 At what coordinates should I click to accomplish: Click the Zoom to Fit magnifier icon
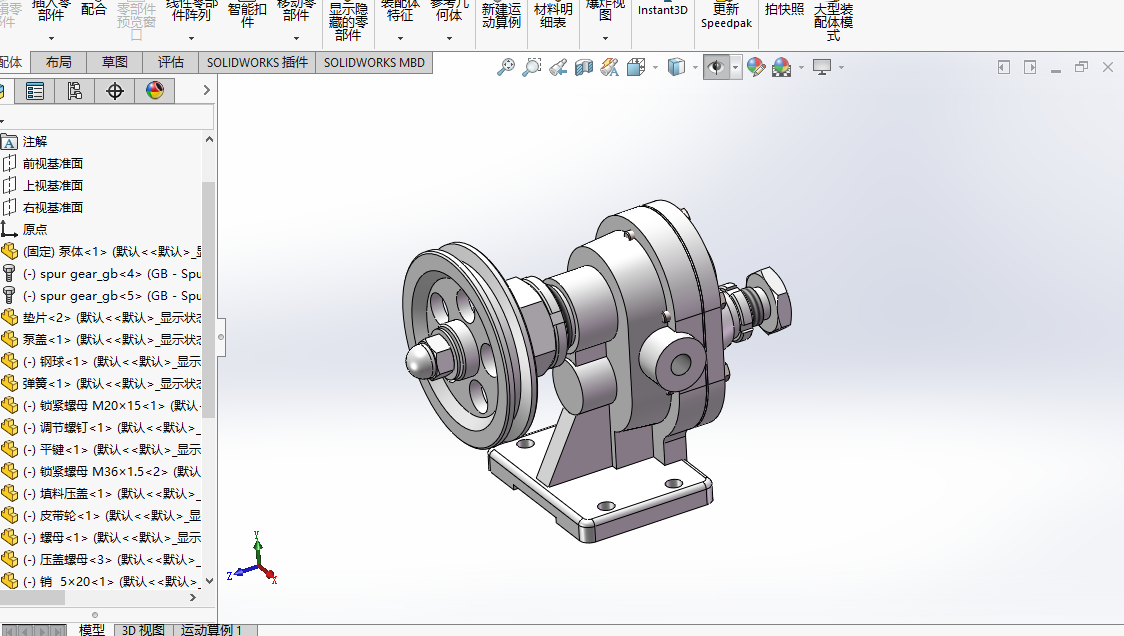pyautogui.click(x=506, y=67)
